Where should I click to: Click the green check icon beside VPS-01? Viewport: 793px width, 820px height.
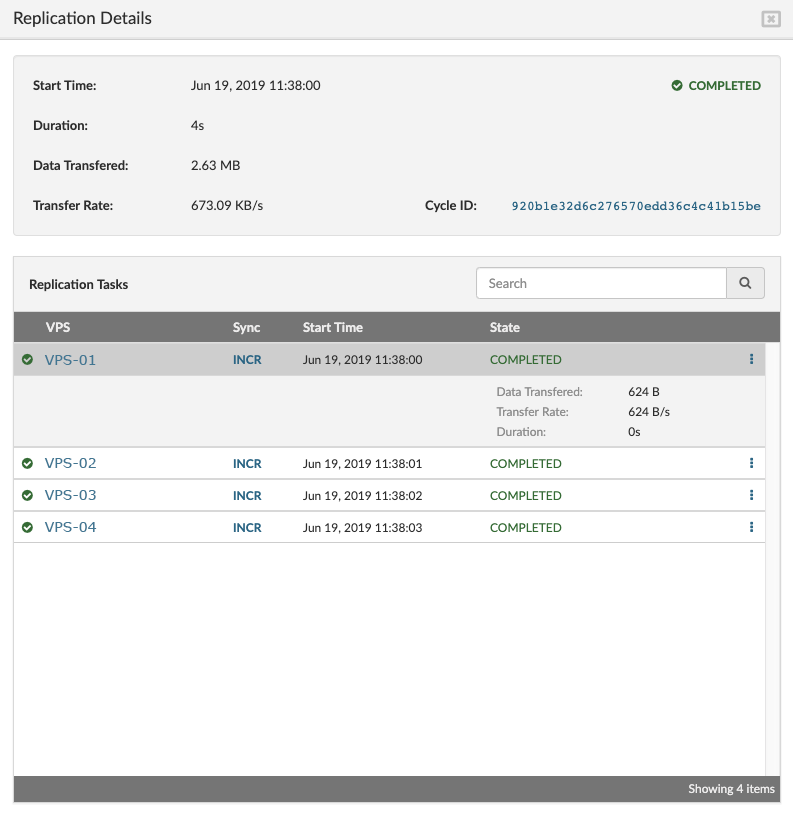(27, 359)
